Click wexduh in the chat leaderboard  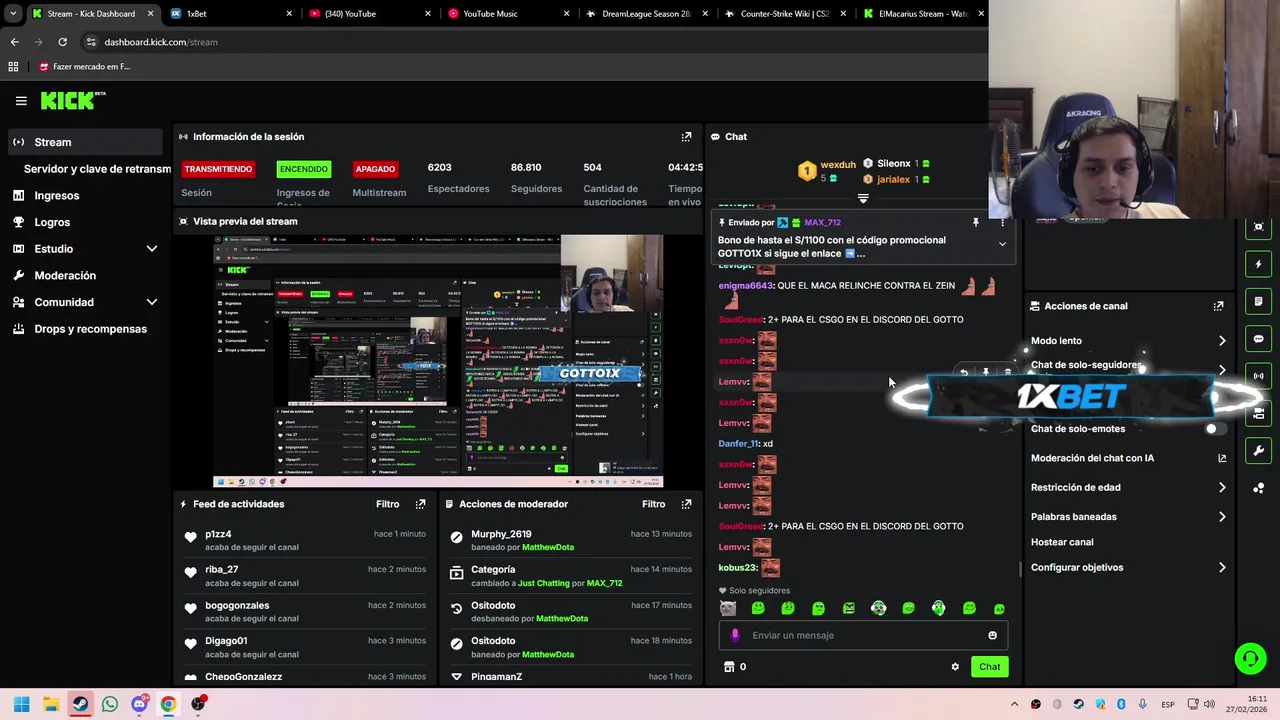point(838,165)
